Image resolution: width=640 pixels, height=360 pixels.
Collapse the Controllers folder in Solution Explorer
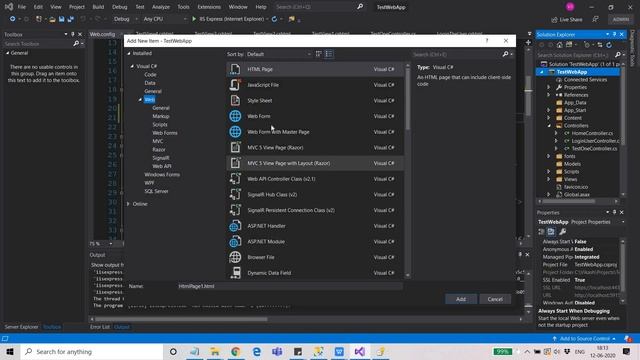[x=549, y=126]
